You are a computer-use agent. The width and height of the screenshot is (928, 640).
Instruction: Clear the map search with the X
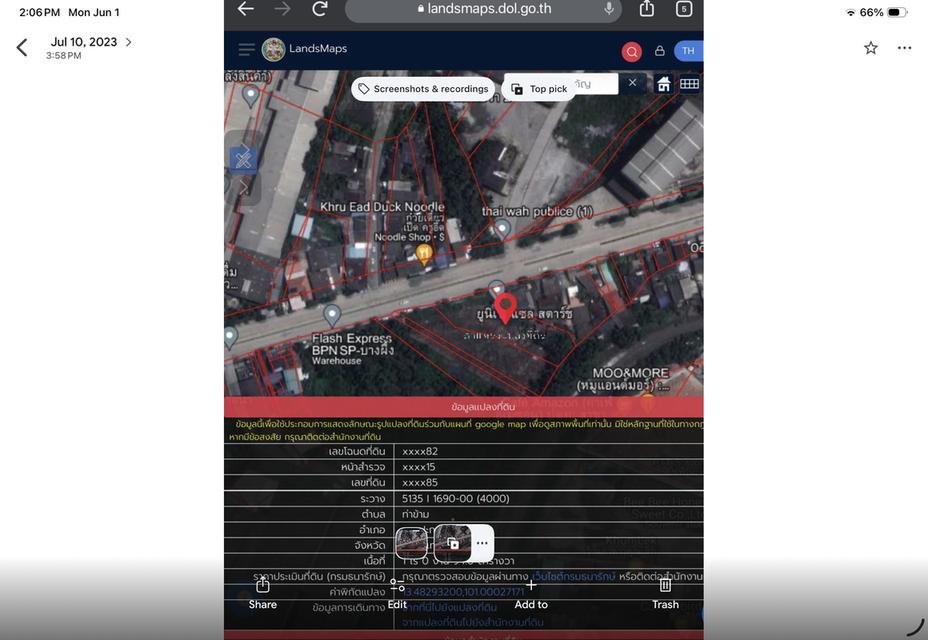click(x=632, y=83)
